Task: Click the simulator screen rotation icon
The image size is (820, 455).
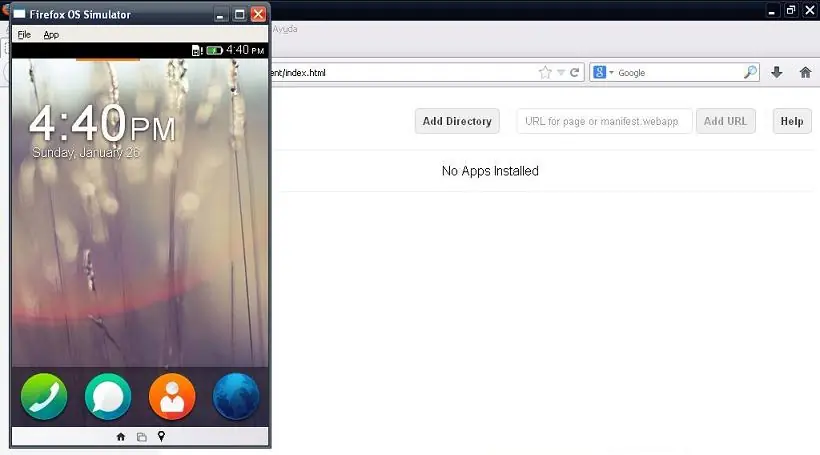Action: click(141, 437)
